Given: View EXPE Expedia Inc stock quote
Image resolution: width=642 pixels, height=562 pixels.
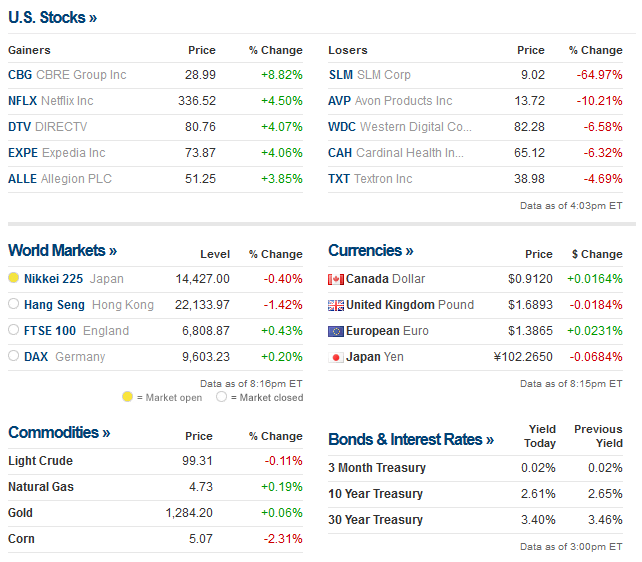Looking at the screenshot, I should [x=57, y=153].
